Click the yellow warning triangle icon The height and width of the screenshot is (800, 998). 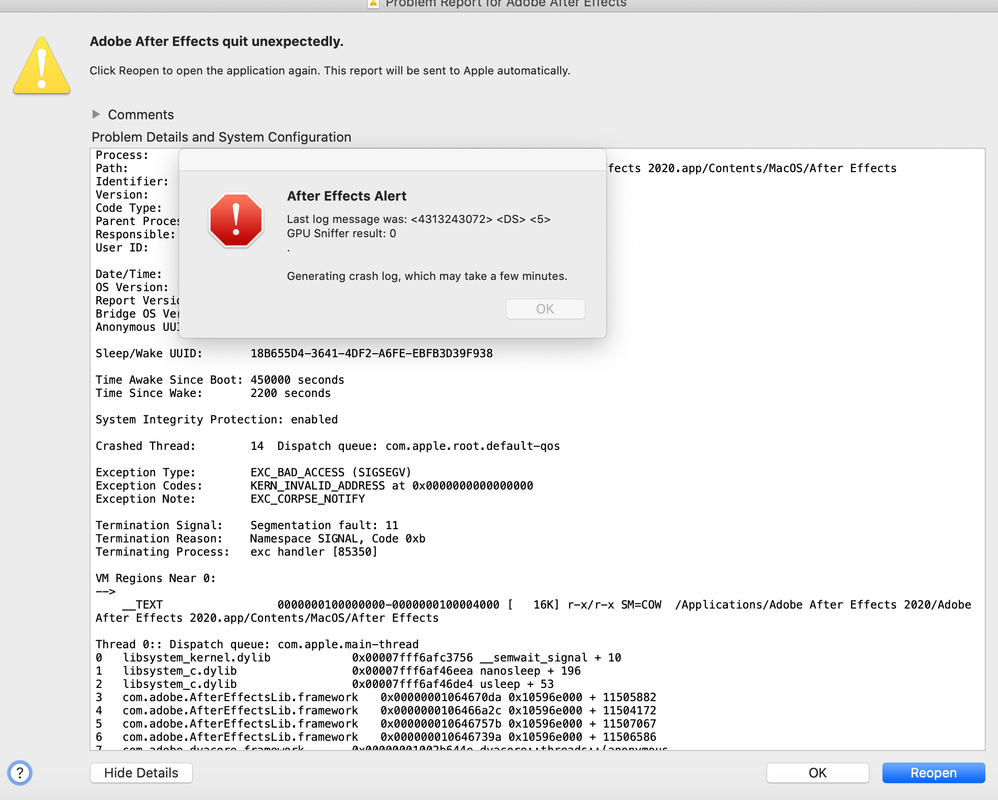41,66
